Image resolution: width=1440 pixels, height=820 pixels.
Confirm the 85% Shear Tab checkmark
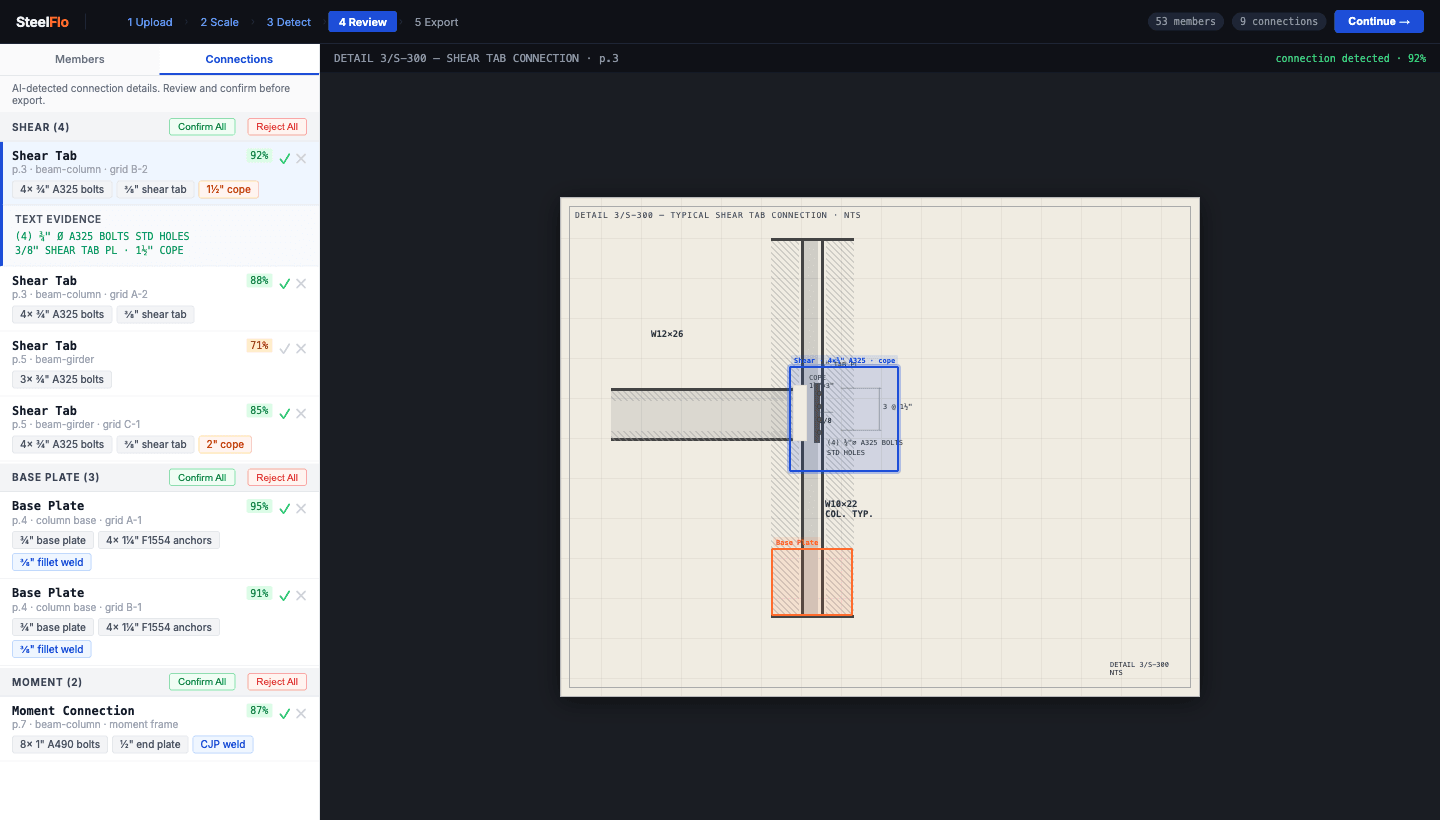click(x=285, y=413)
